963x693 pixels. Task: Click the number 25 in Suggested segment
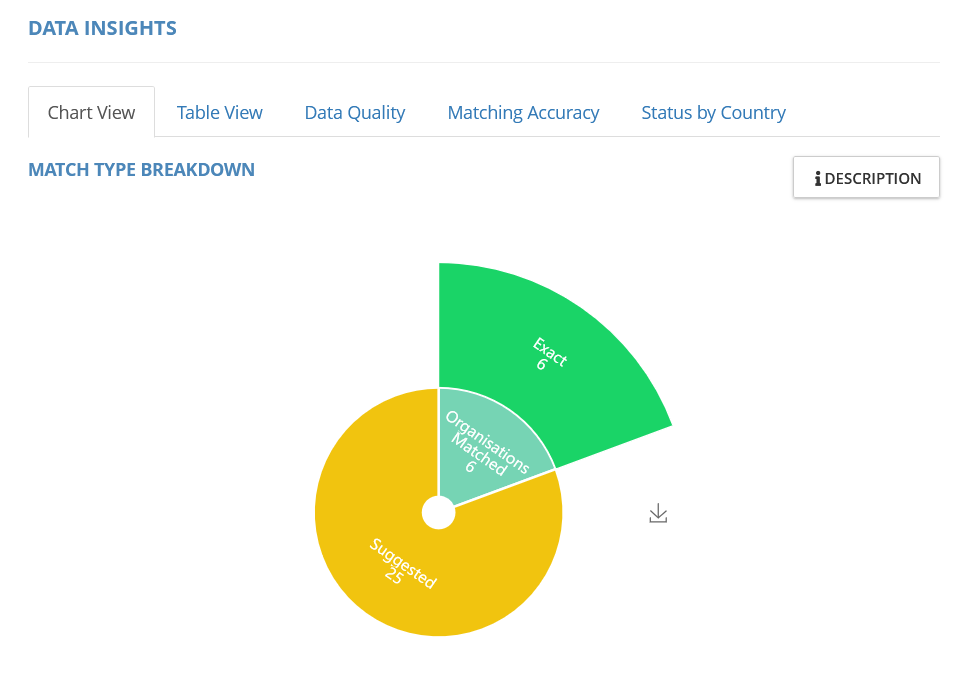(x=392, y=576)
